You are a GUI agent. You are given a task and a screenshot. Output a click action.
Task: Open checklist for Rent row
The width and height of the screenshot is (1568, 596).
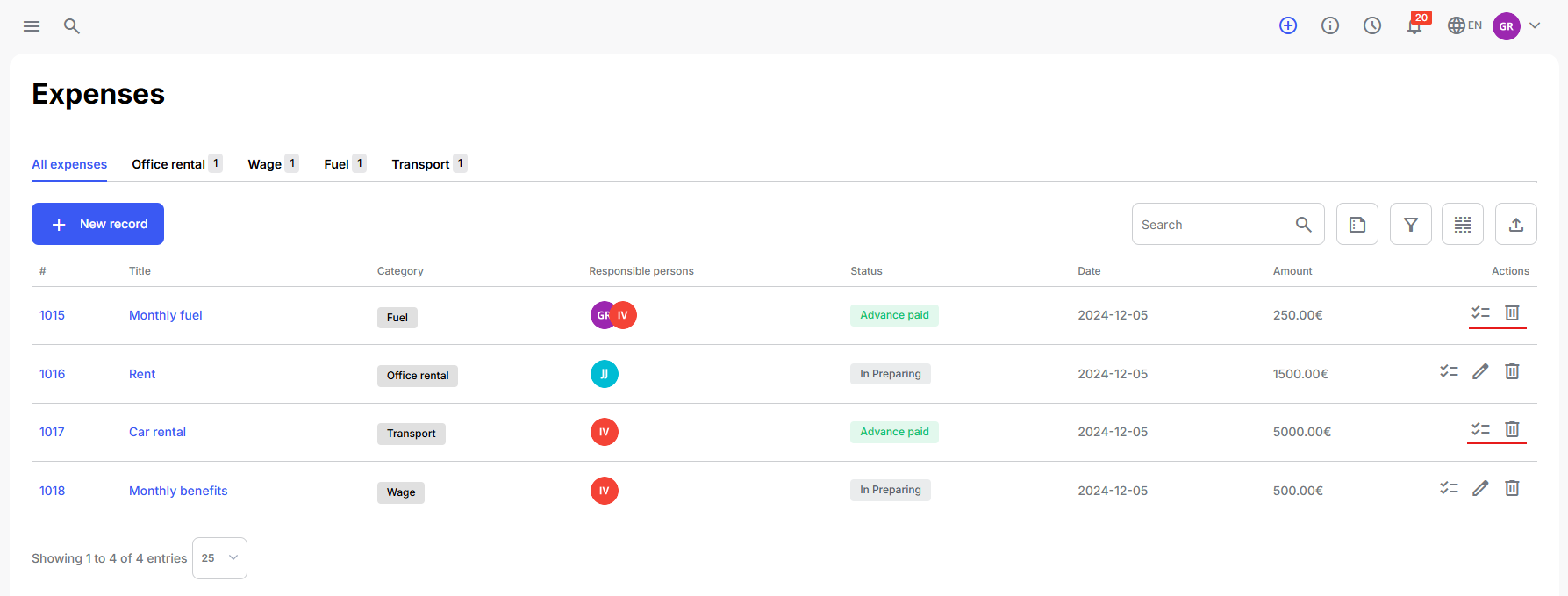click(1450, 371)
